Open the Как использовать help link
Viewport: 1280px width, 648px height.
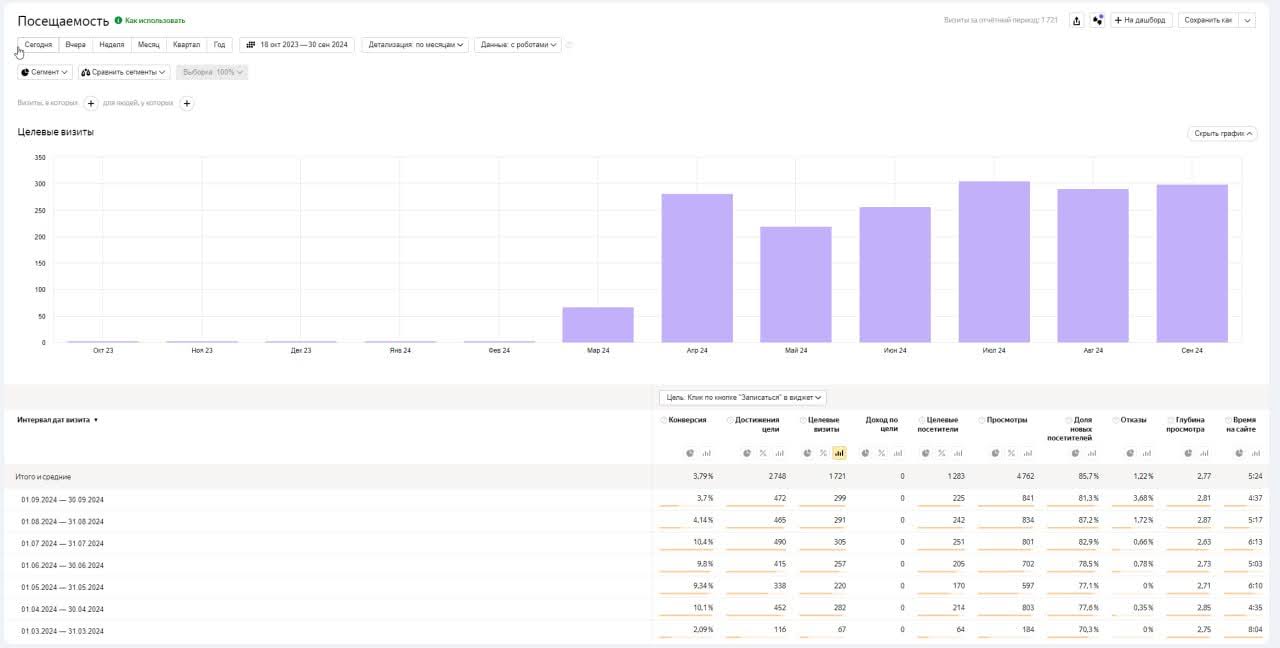point(150,20)
